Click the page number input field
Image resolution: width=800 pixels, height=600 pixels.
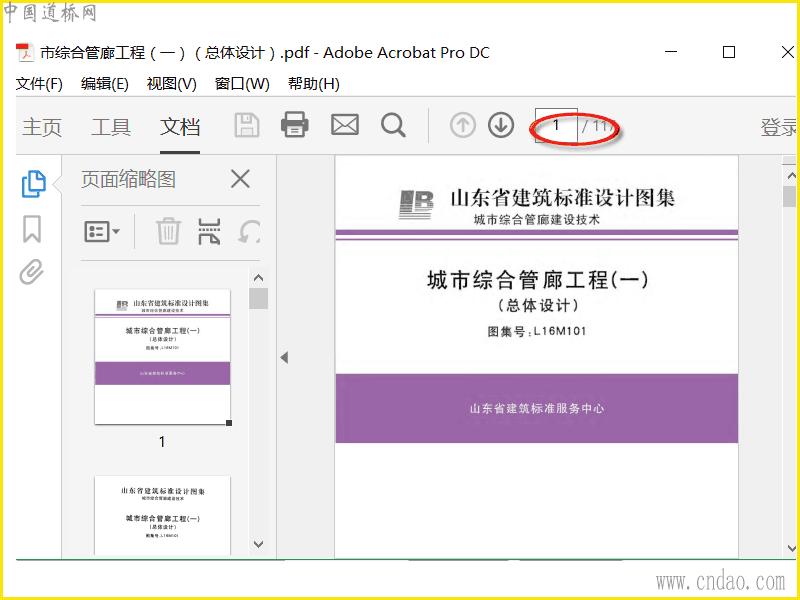556,125
